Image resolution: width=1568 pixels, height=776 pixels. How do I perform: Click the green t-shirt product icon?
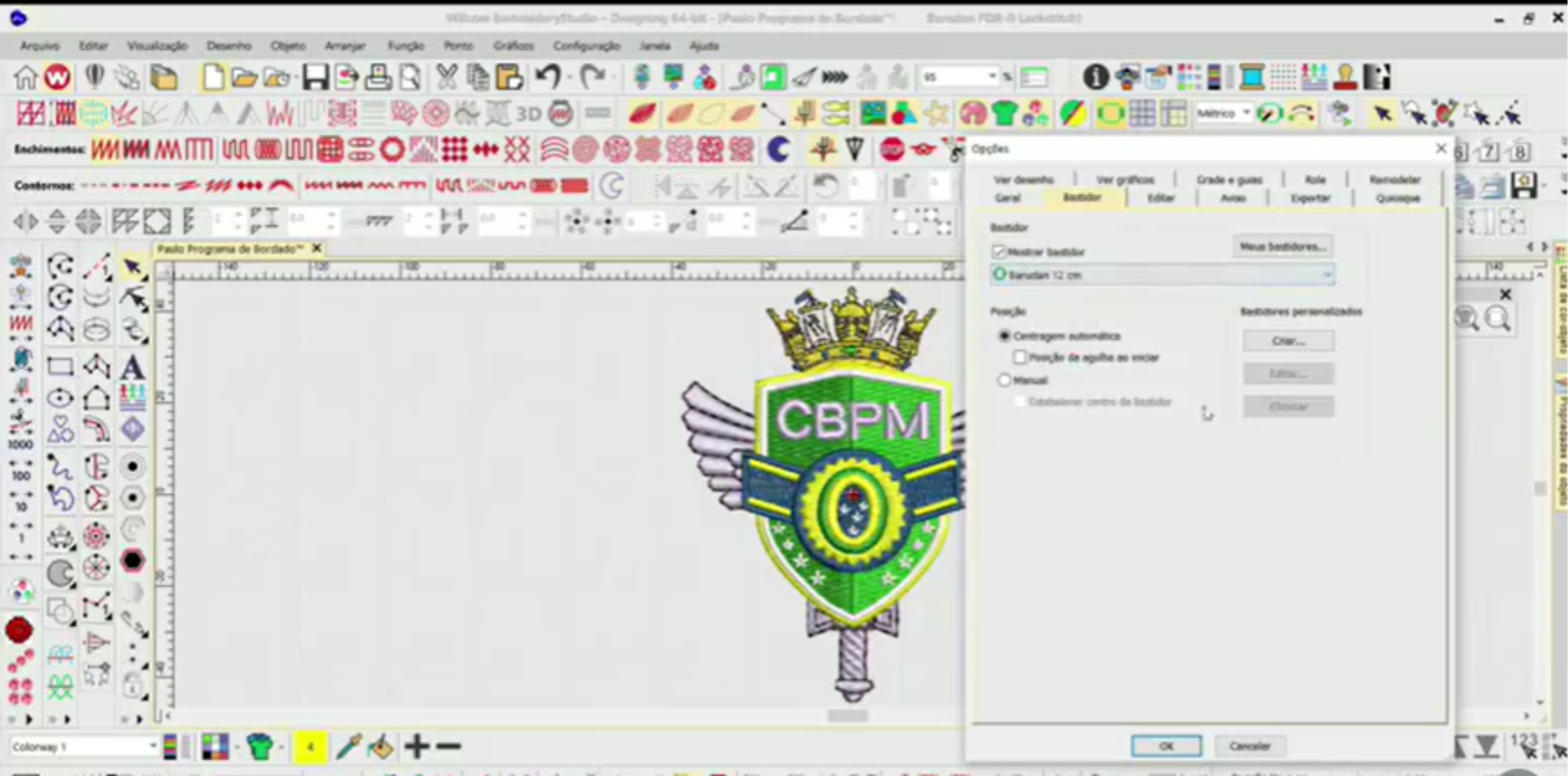(x=1004, y=114)
